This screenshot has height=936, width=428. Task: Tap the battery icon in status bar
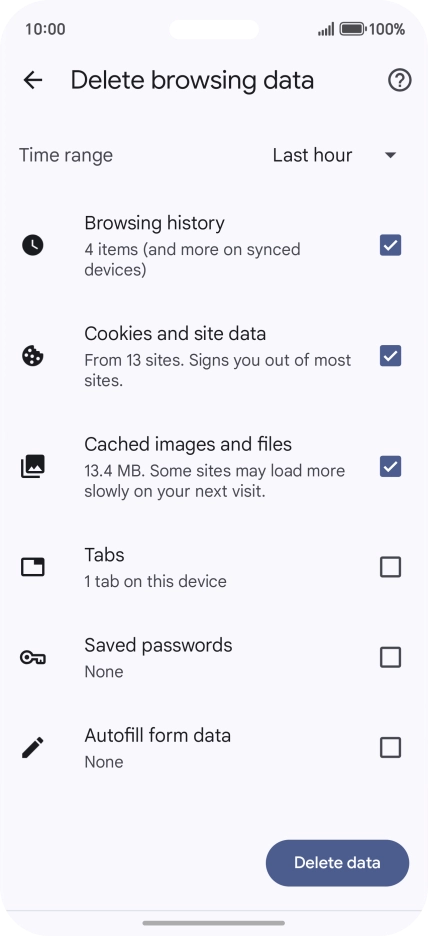point(353,29)
